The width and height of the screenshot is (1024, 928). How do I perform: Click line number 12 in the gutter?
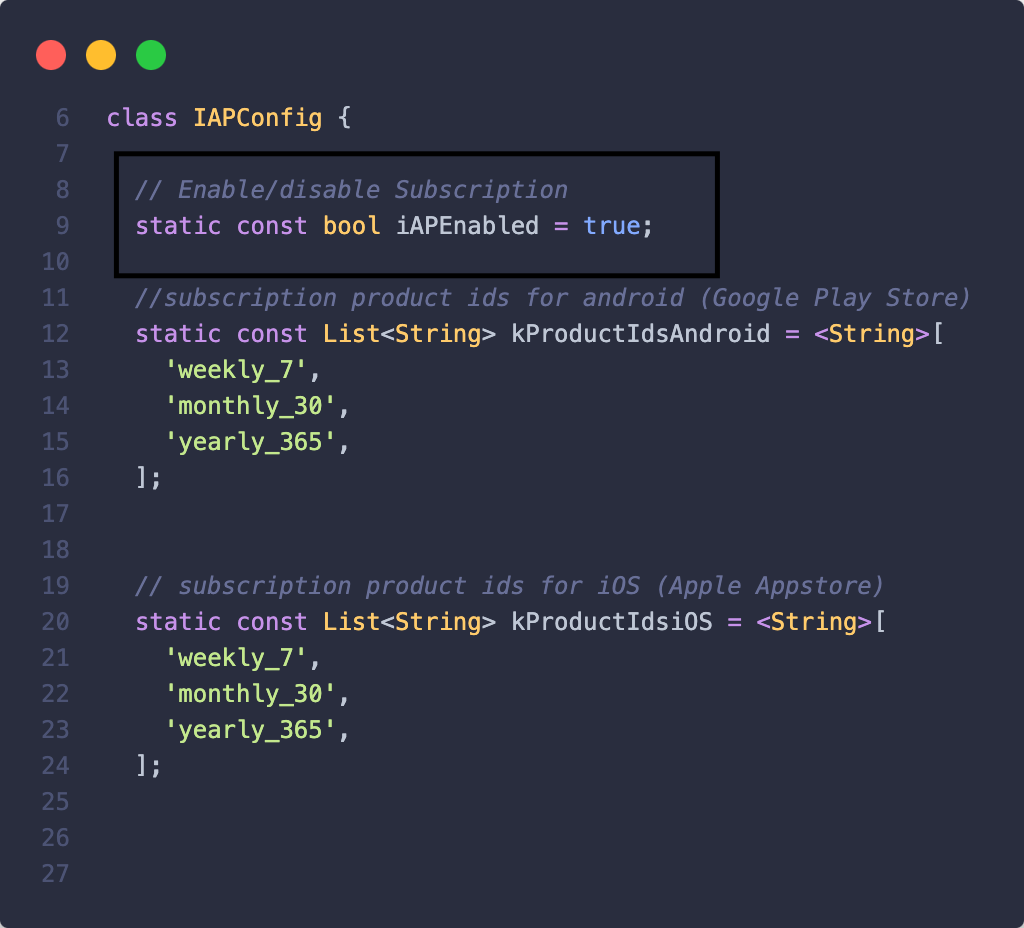click(x=56, y=334)
